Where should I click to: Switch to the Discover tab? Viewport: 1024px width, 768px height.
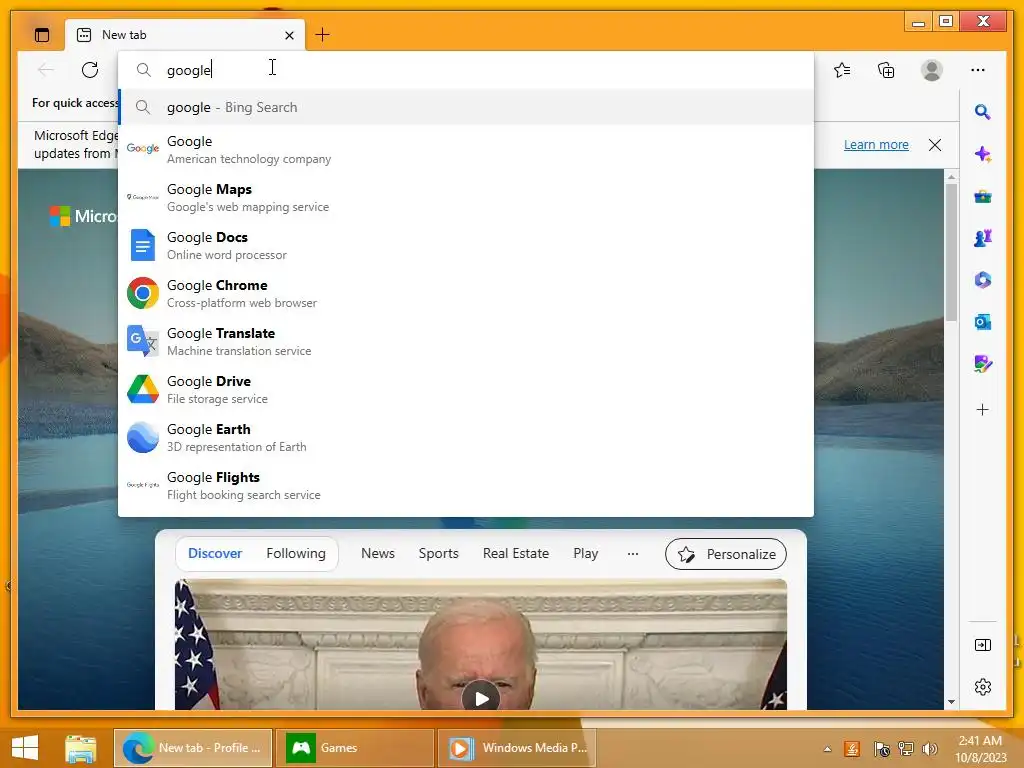click(x=215, y=553)
